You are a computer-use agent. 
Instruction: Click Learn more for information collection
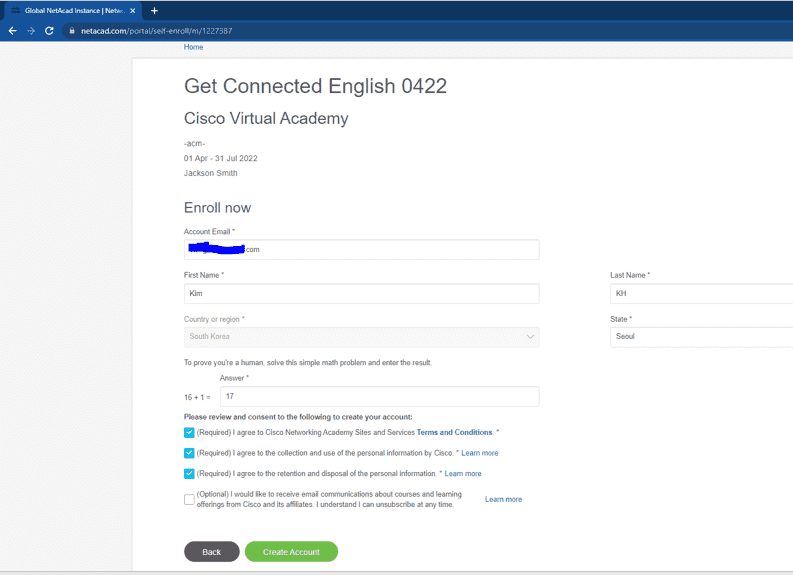[x=479, y=453]
